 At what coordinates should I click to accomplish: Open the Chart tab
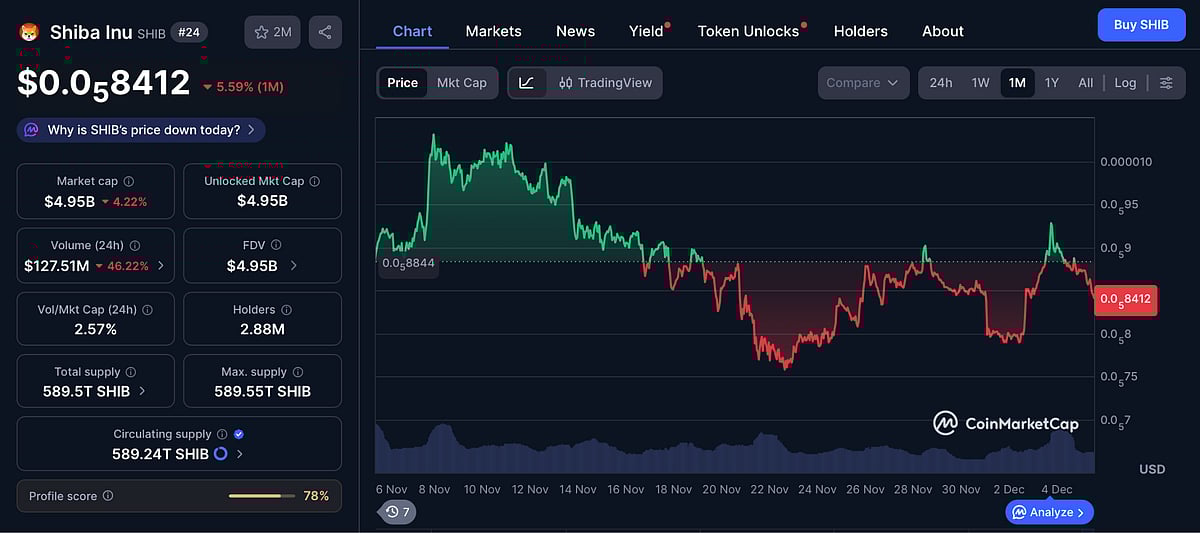pos(412,31)
